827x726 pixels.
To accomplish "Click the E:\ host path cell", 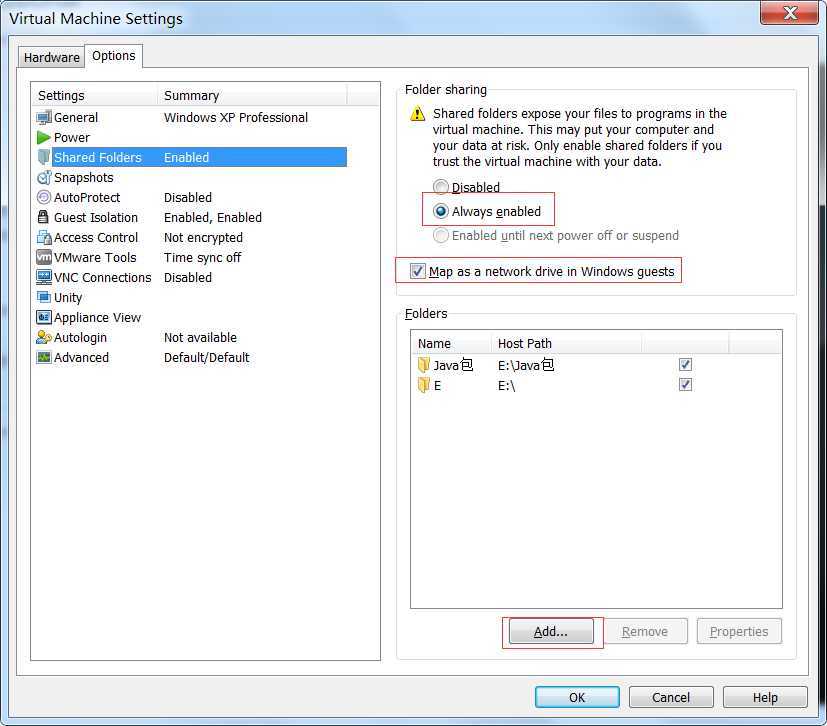I will (506, 385).
